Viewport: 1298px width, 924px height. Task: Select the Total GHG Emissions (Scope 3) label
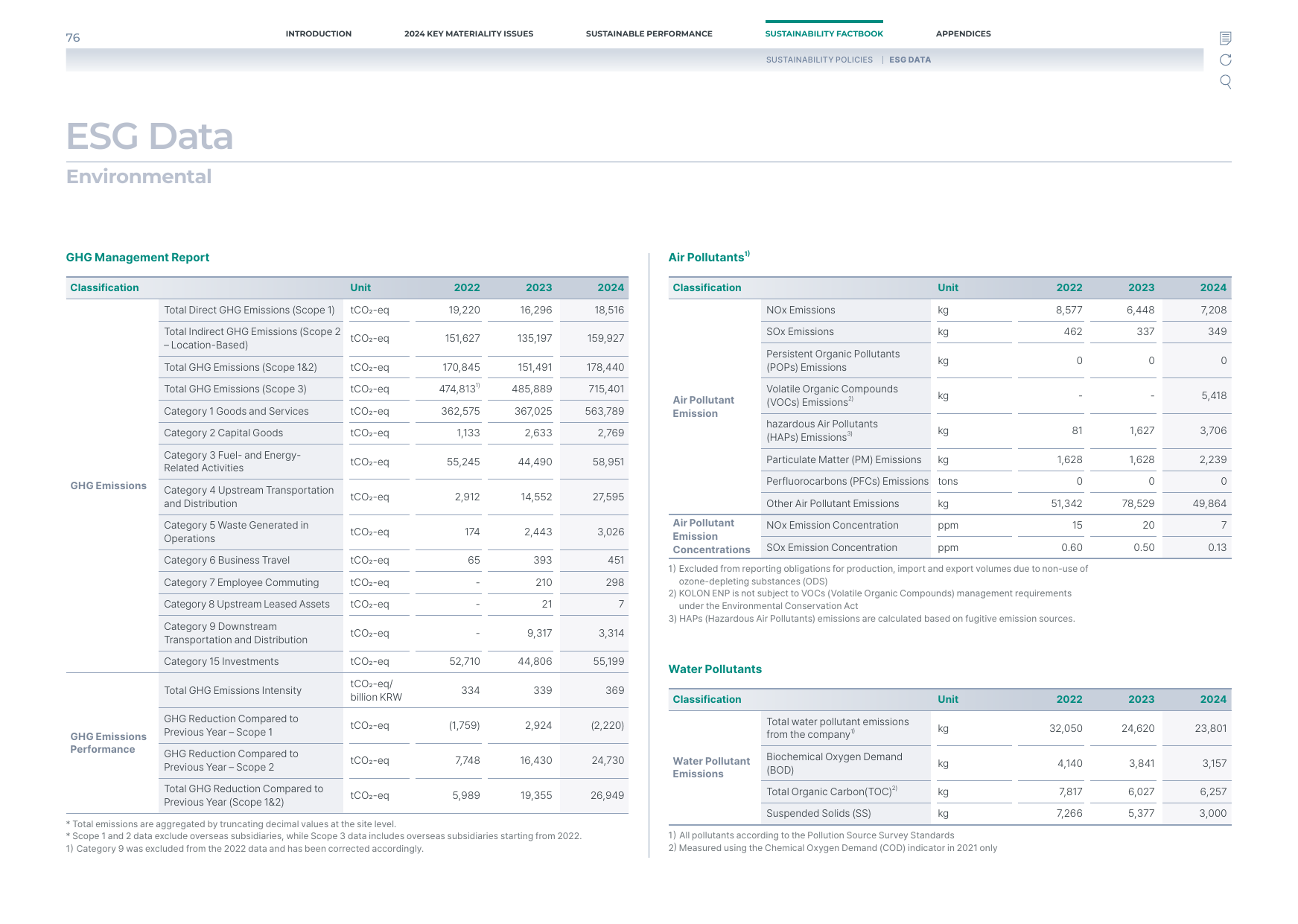(x=235, y=389)
